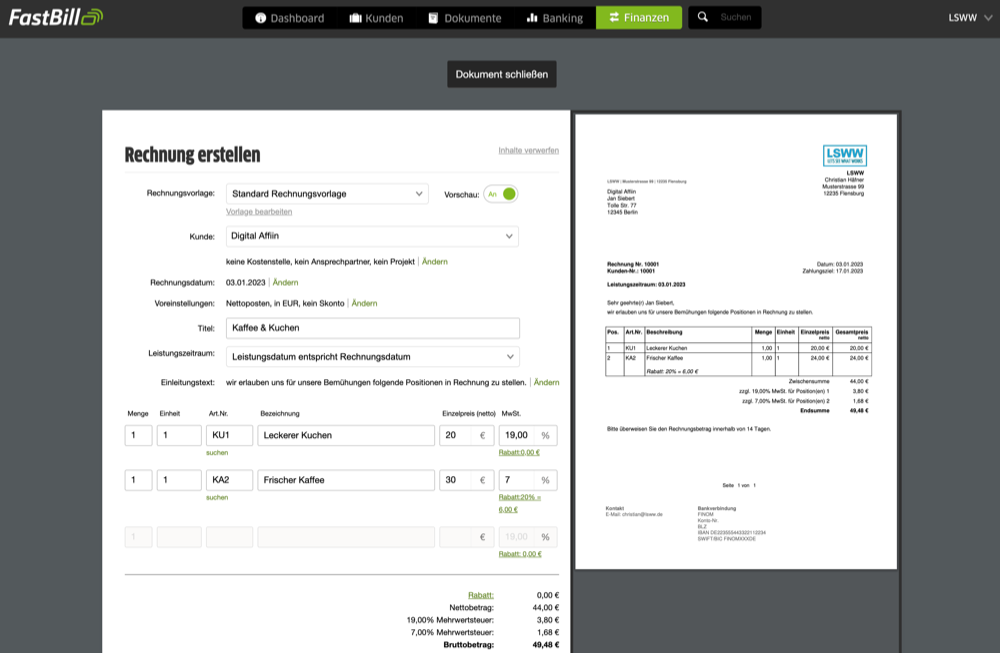Click Menge field of Leckerer Kuchen row
The width and height of the screenshot is (1000, 653).
tap(138, 436)
